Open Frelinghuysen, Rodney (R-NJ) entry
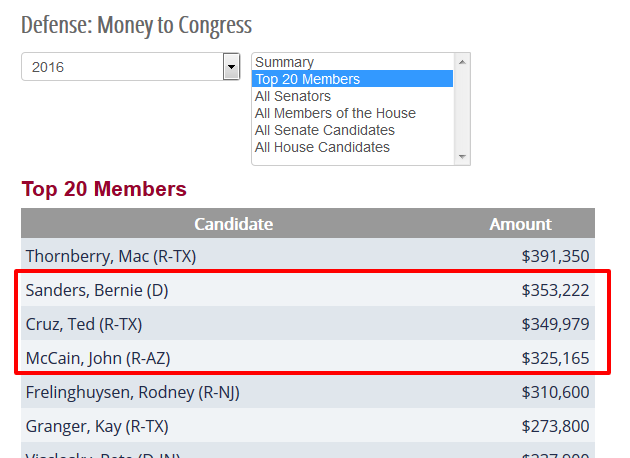 (132, 392)
